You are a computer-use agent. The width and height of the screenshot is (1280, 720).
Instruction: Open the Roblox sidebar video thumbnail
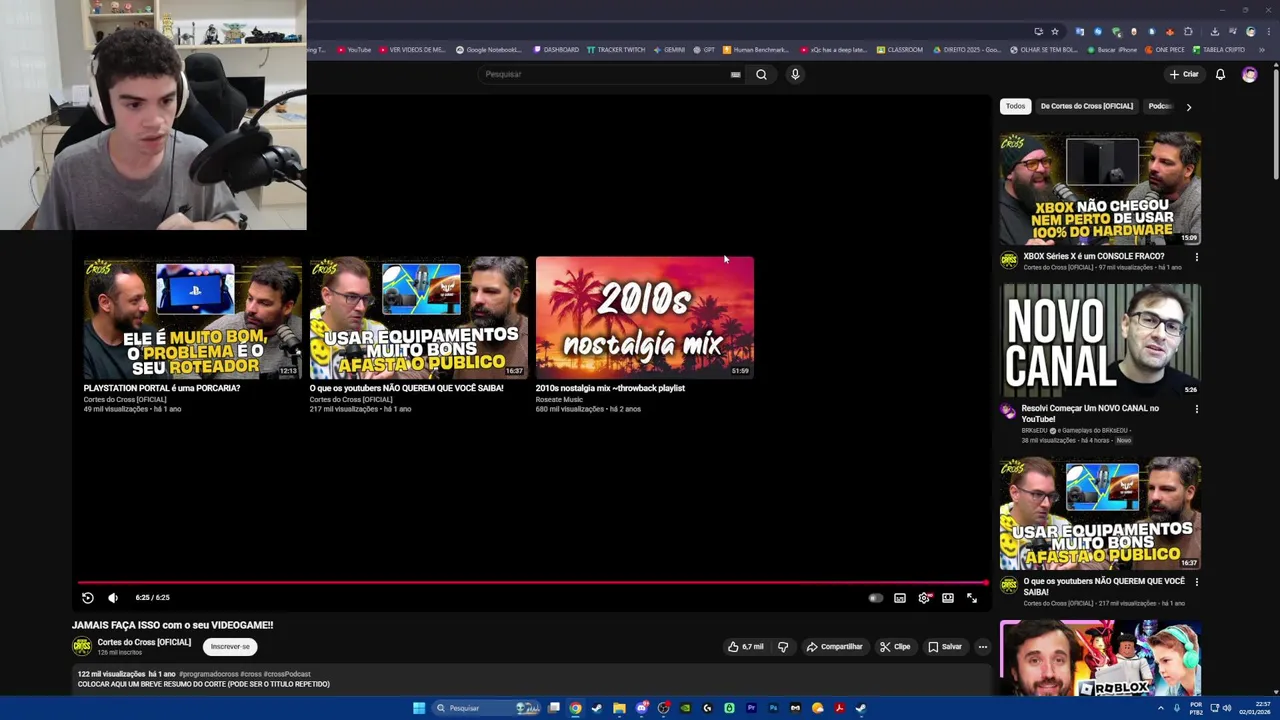(1100, 658)
